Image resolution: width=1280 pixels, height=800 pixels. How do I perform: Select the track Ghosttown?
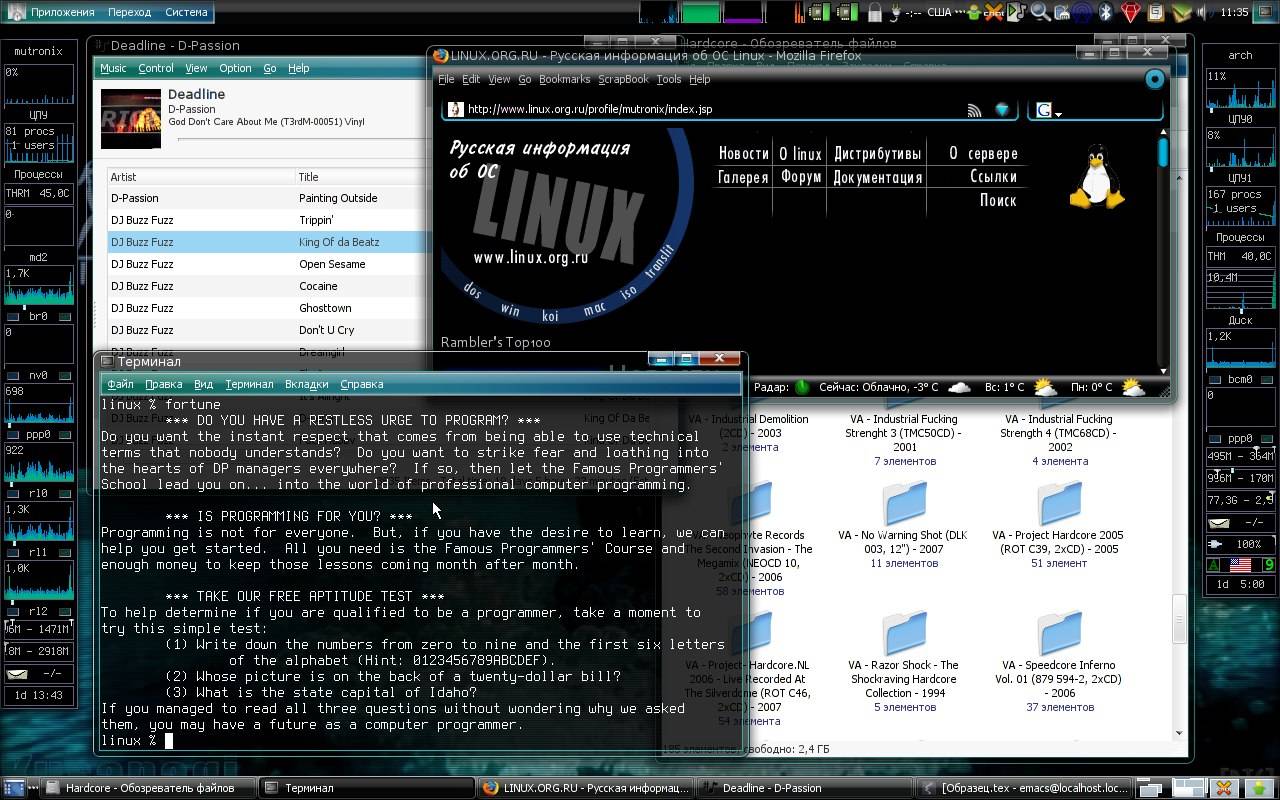[x=267, y=308]
